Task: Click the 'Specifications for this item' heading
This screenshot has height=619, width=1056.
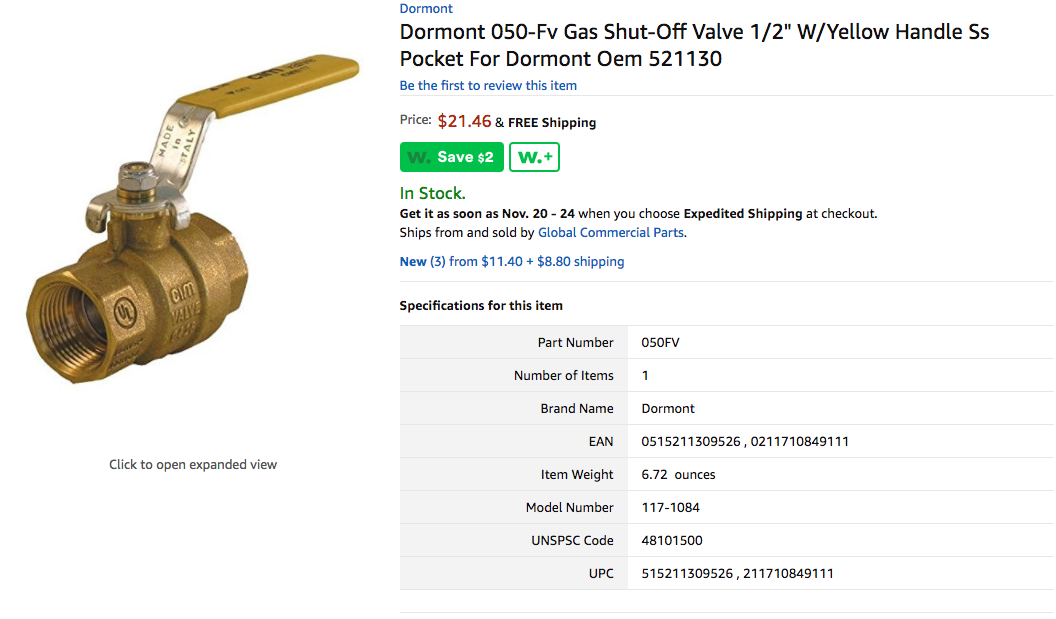Action: click(481, 305)
